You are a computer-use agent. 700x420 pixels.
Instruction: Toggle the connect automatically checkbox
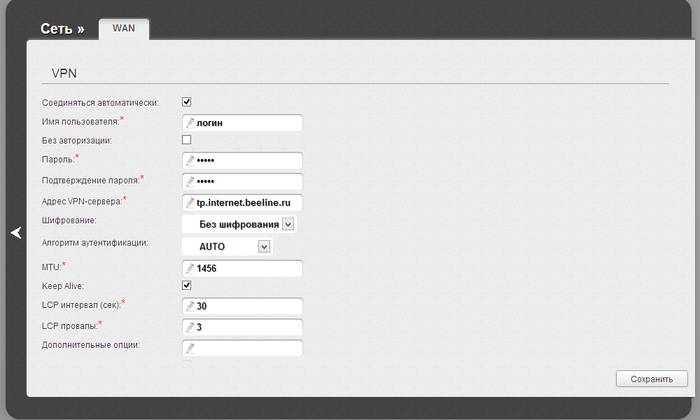pyautogui.click(x=186, y=101)
